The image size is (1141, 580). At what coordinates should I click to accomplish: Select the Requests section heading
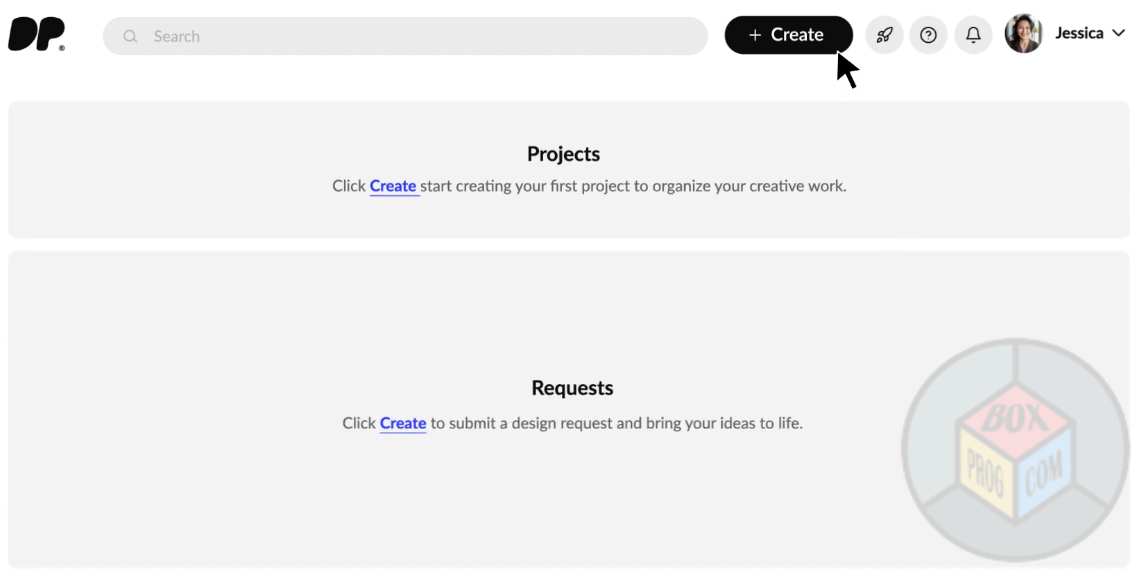[x=572, y=388]
